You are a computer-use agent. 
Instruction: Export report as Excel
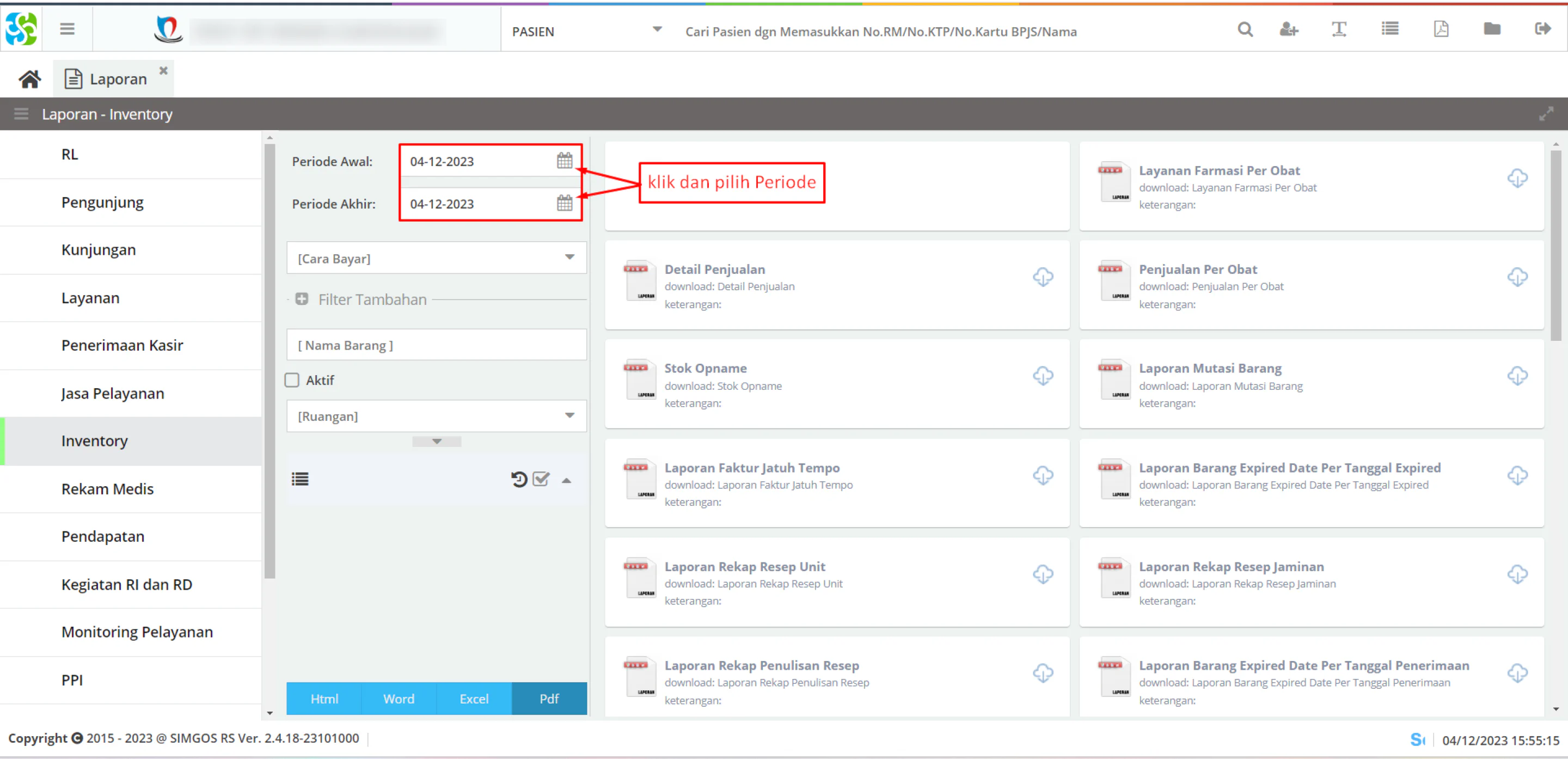[474, 699]
